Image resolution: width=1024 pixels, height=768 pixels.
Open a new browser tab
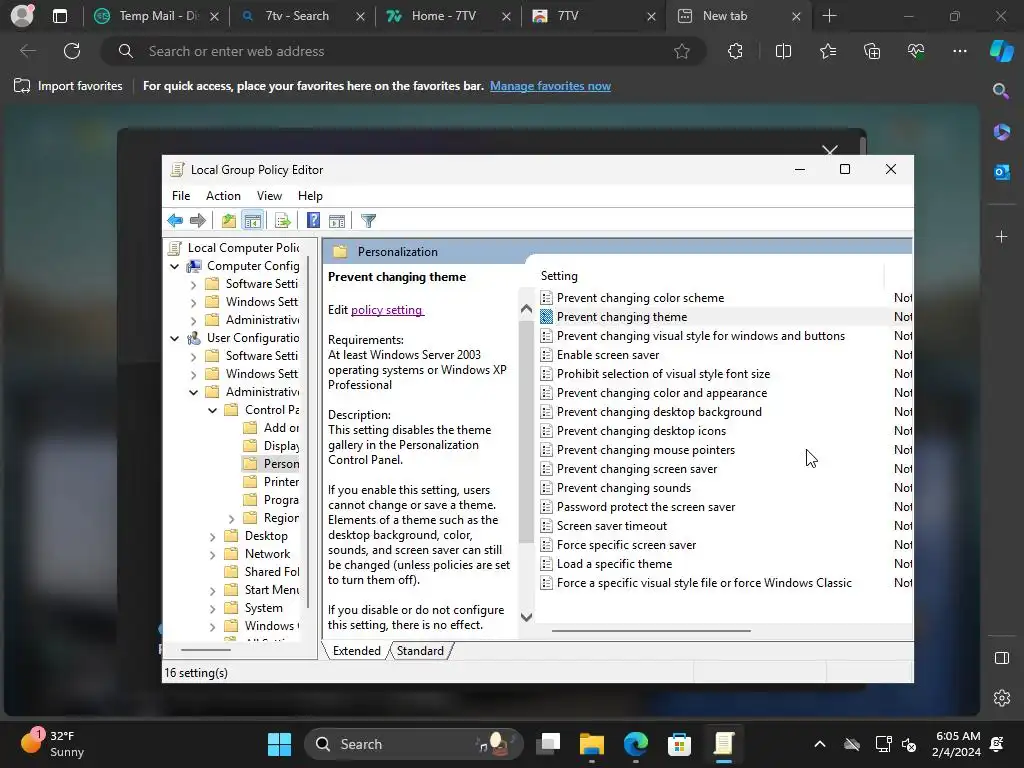[x=829, y=16]
